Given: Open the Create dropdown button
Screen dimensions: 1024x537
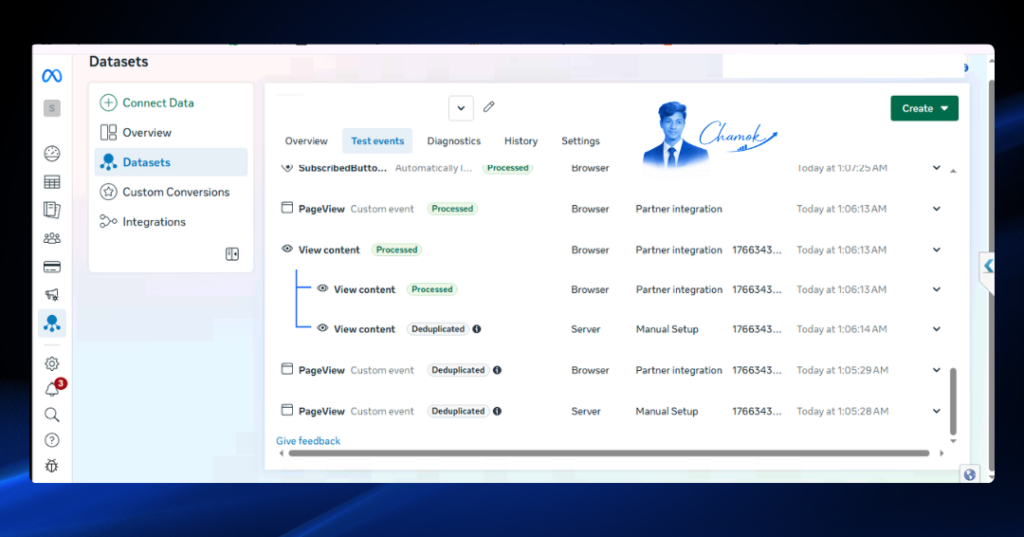Looking at the screenshot, I should [x=924, y=108].
